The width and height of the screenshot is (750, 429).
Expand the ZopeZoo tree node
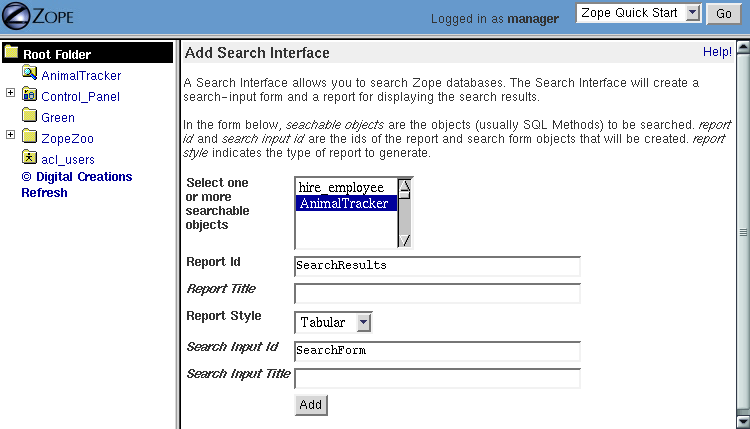point(10,135)
